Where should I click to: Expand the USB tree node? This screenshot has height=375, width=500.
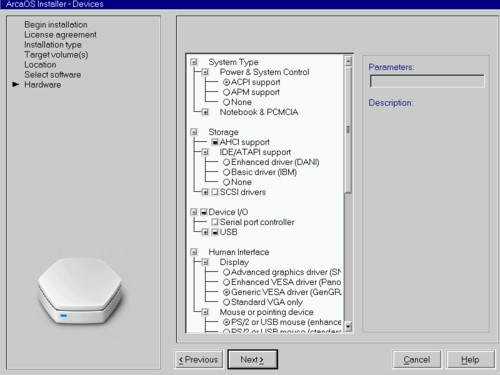(205, 232)
